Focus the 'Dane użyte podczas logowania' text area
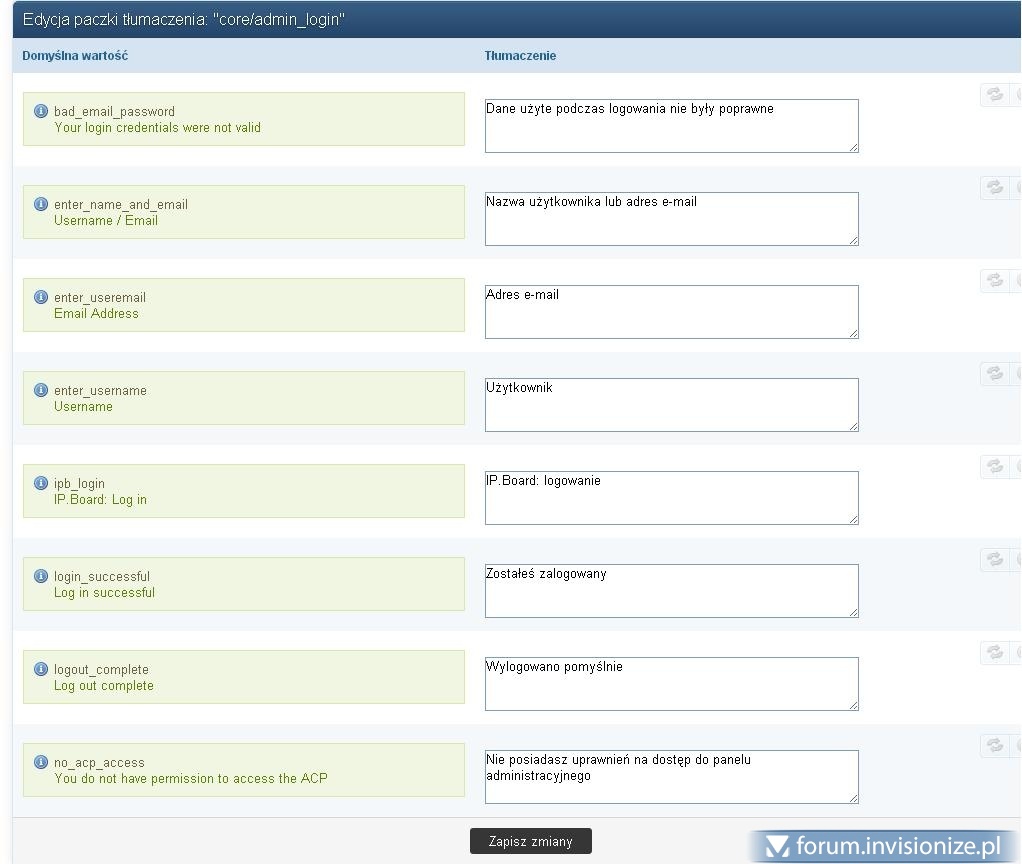The height and width of the screenshot is (864, 1022). (671, 126)
